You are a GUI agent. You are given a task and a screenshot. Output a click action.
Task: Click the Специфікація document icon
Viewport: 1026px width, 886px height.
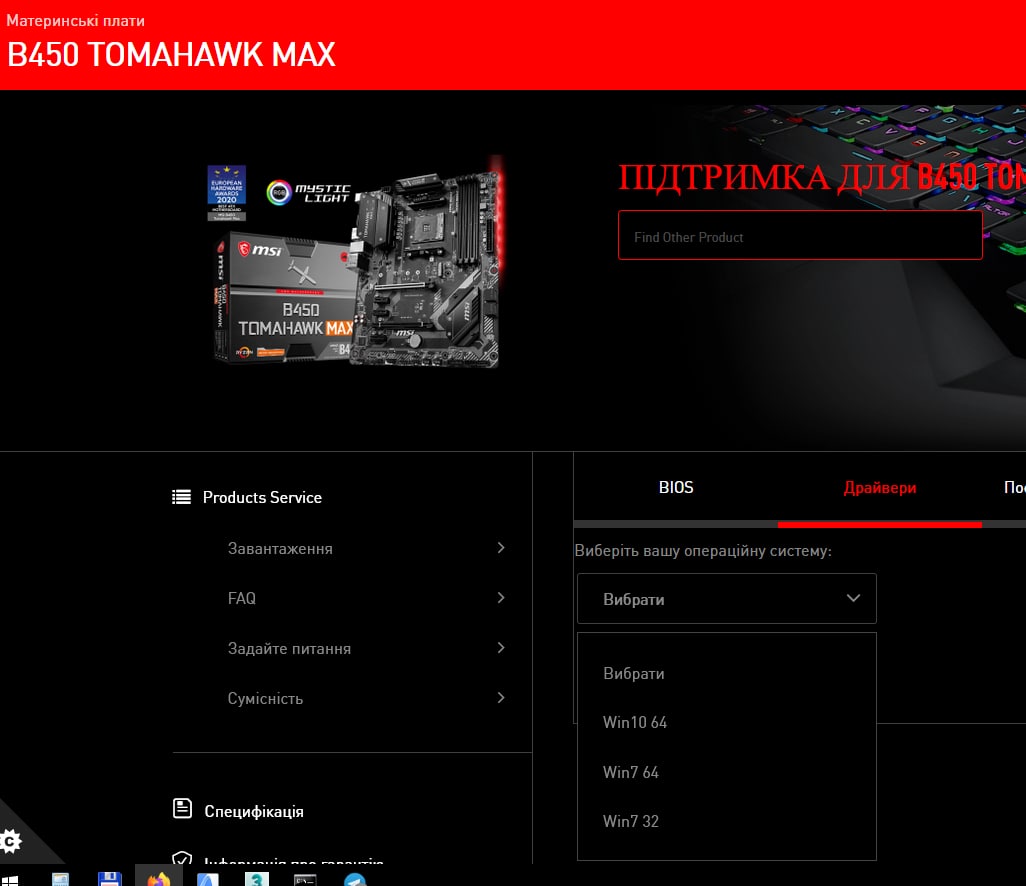(182, 809)
